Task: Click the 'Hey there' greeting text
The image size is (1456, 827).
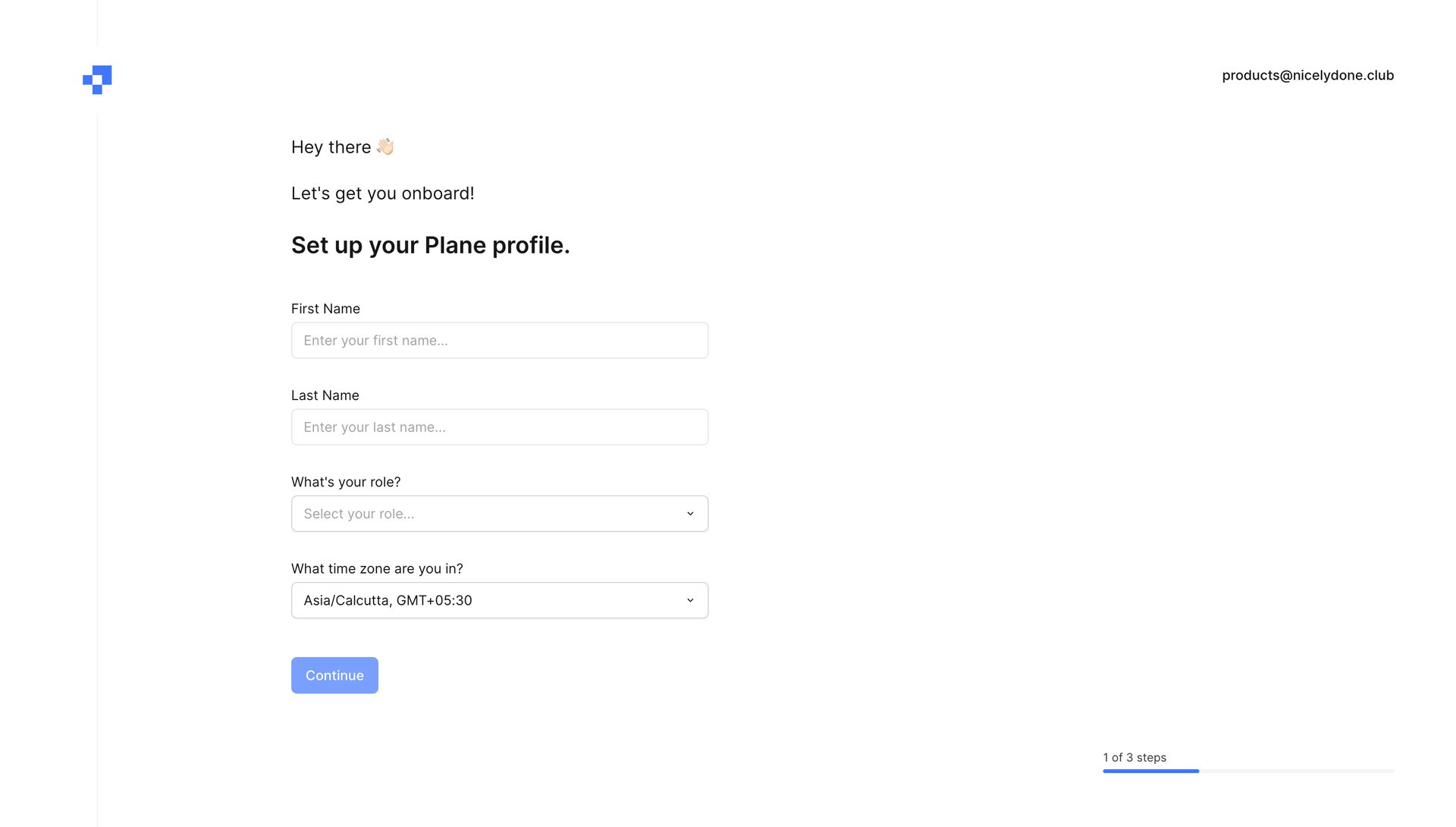Action: point(331,147)
